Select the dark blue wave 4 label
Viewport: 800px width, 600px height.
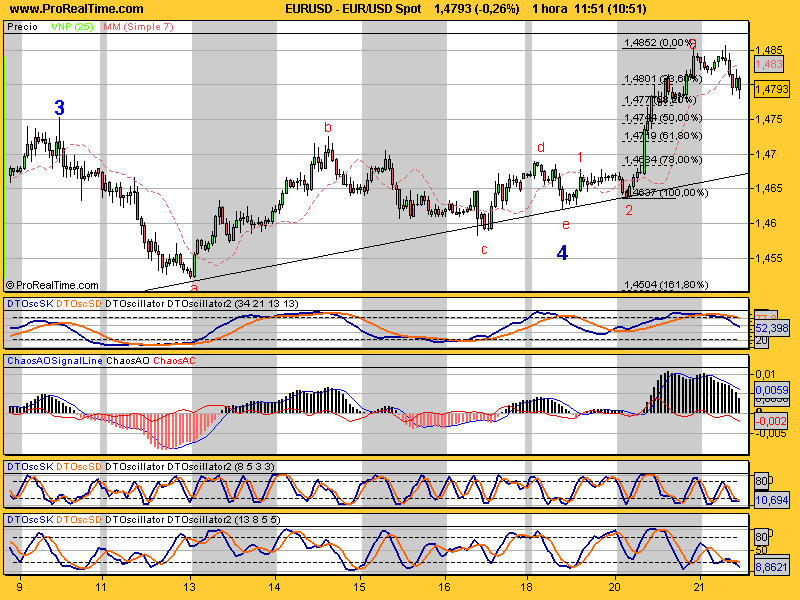pyautogui.click(x=562, y=253)
